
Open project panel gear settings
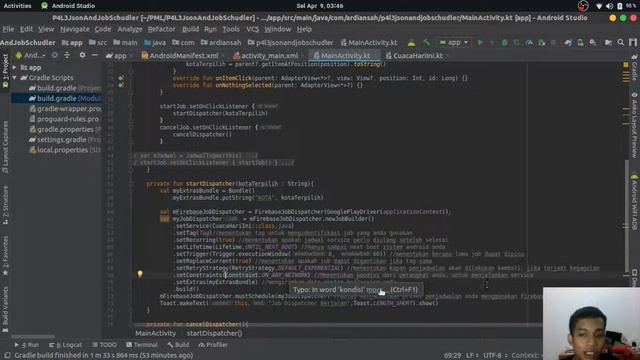(82, 55)
